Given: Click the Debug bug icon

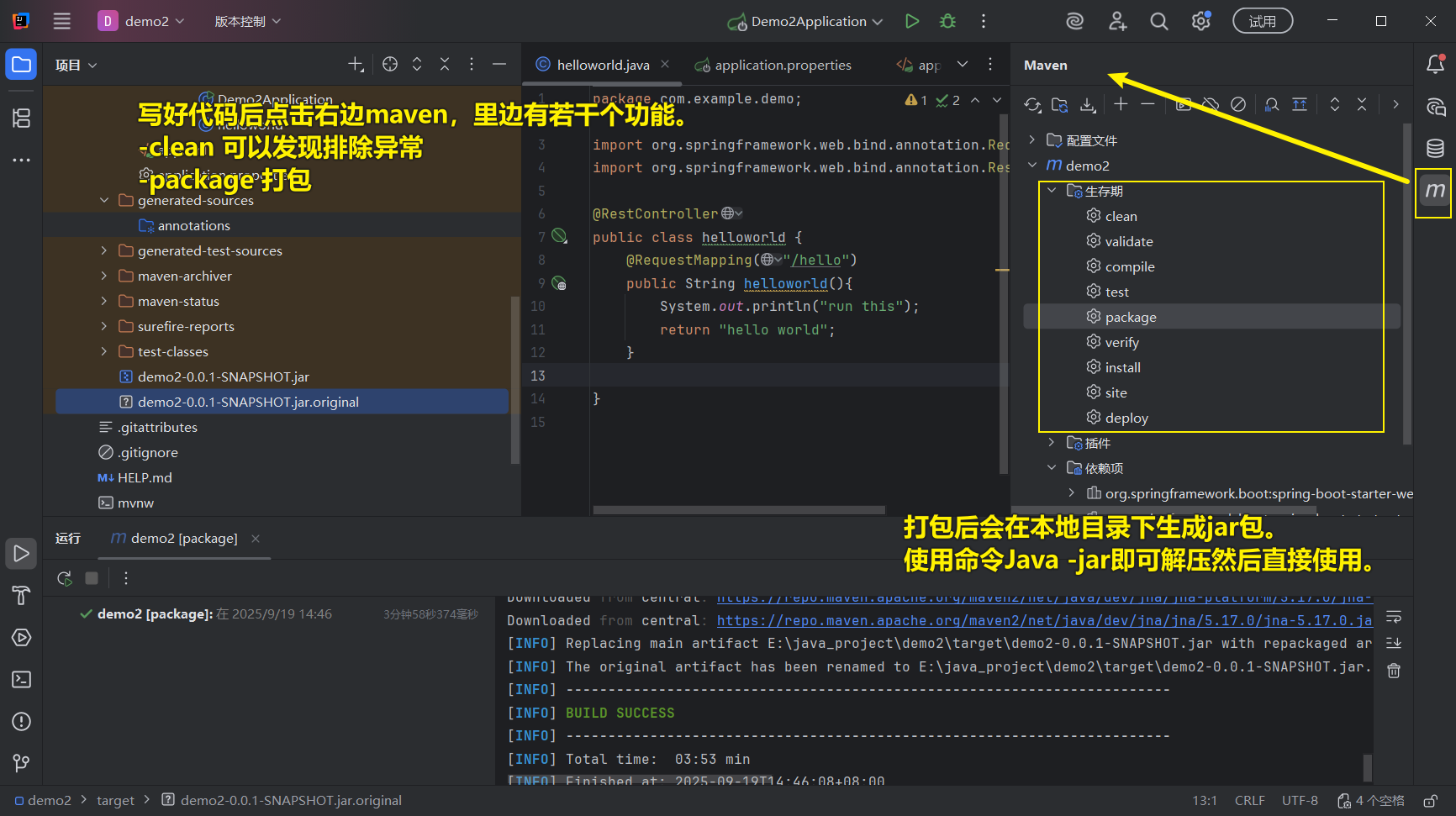Looking at the screenshot, I should pos(947,22).
